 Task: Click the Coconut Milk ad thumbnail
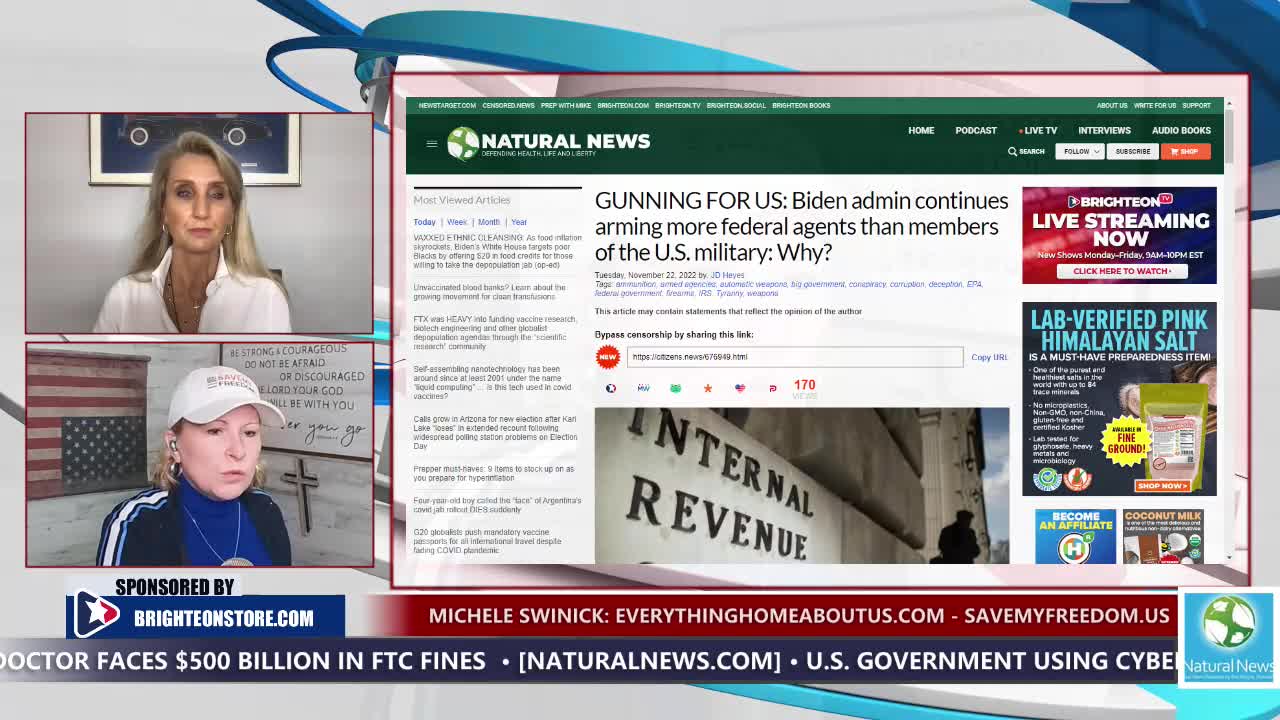(x=1163, y=536)
